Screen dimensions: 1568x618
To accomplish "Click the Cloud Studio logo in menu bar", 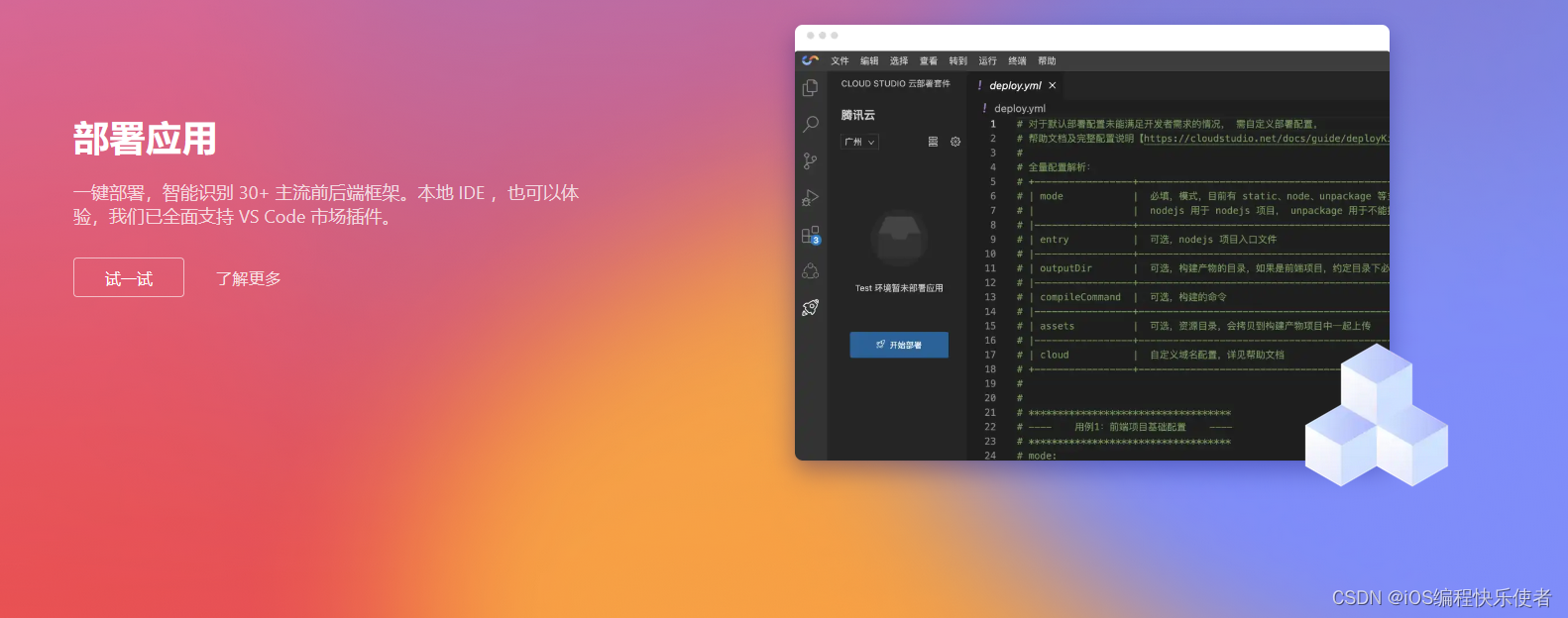I will coord(810,60).
